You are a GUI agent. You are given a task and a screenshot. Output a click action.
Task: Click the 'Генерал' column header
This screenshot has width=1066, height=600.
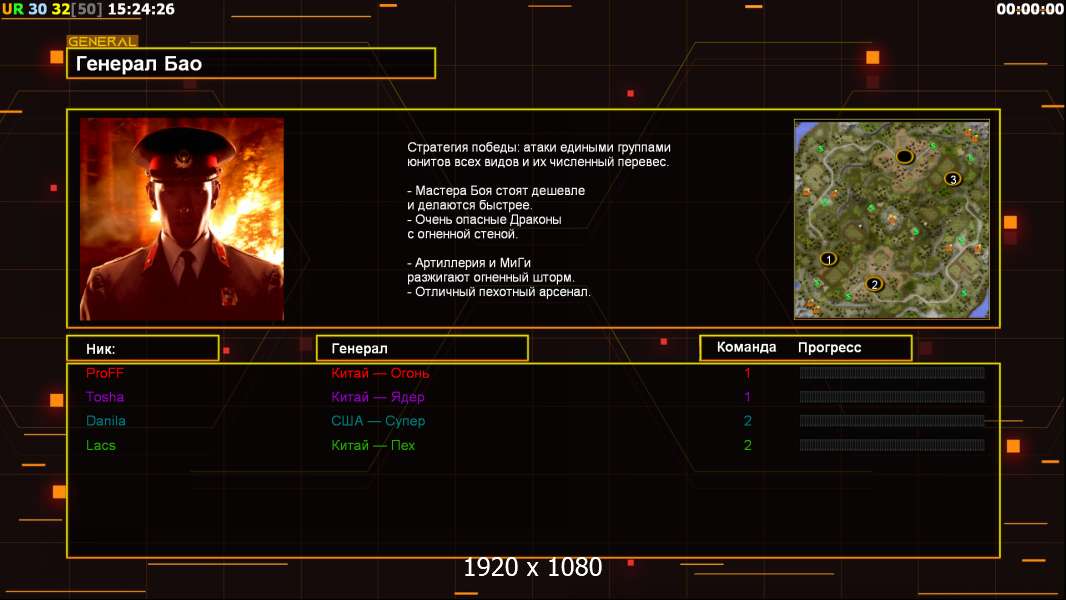[x=421, y=348]
